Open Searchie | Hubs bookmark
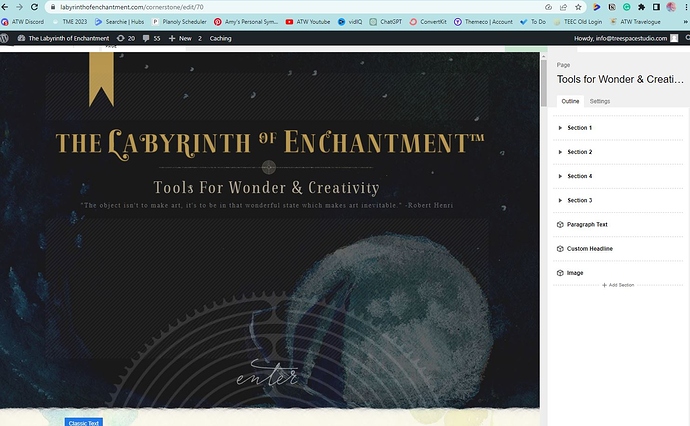Image resolution: width=690 pixels, height=426 pixels. point(120,22)
